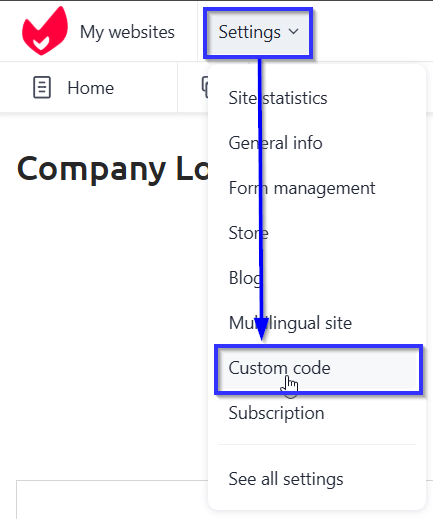
Task: Click See all settings link
Action: pos(286,479)
